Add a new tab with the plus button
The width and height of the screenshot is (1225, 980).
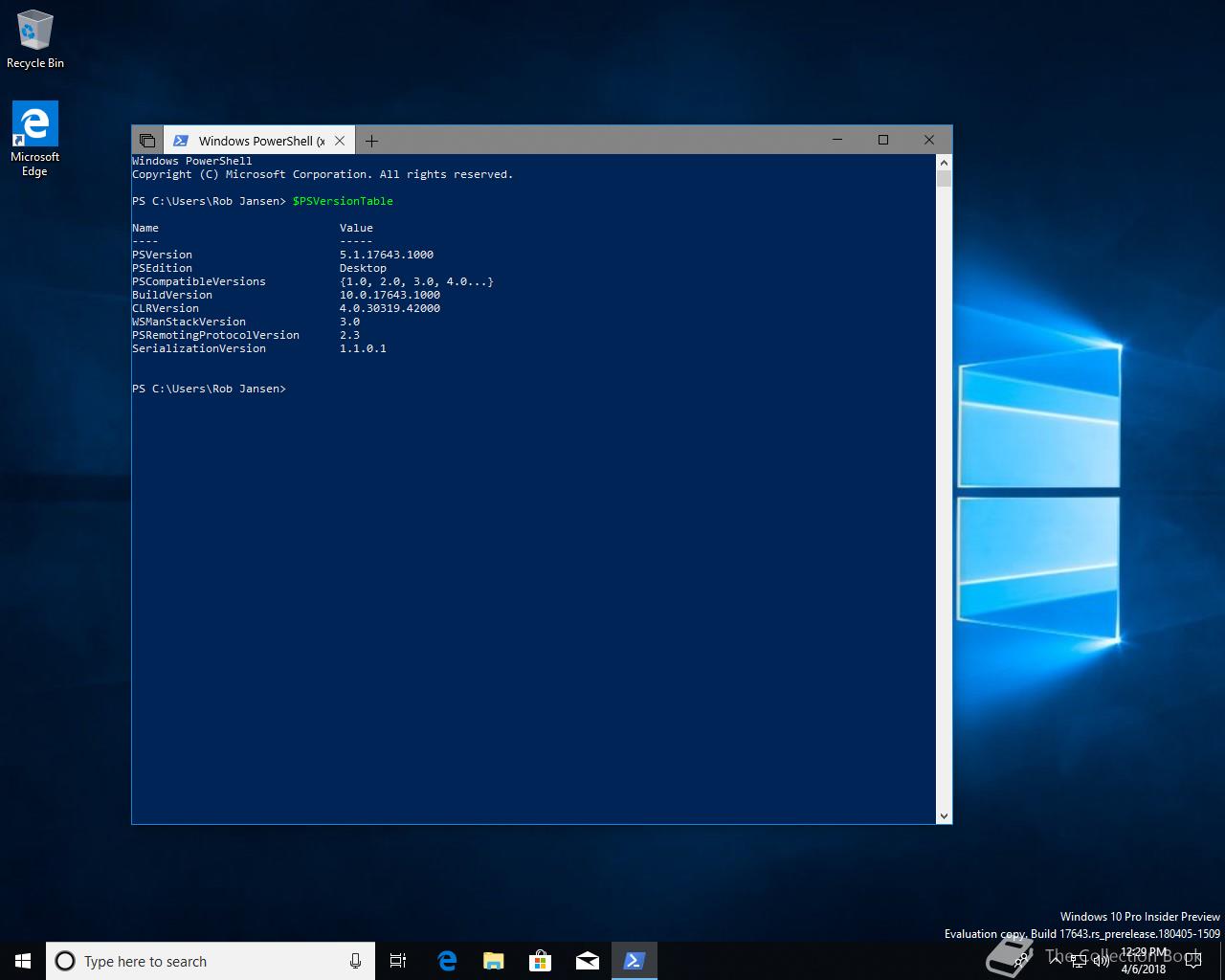(x=371, y=141)
